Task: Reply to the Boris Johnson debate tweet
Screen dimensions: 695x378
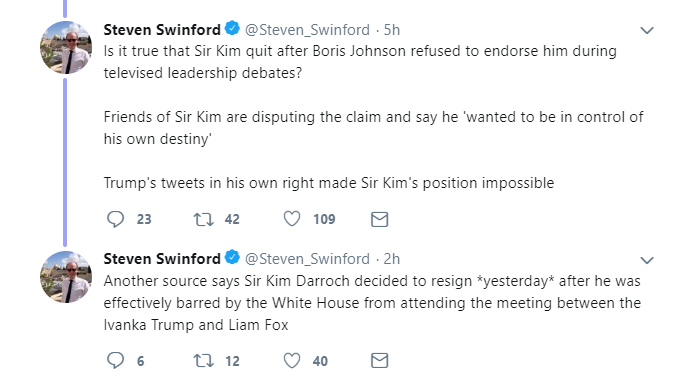Action: 116,219
